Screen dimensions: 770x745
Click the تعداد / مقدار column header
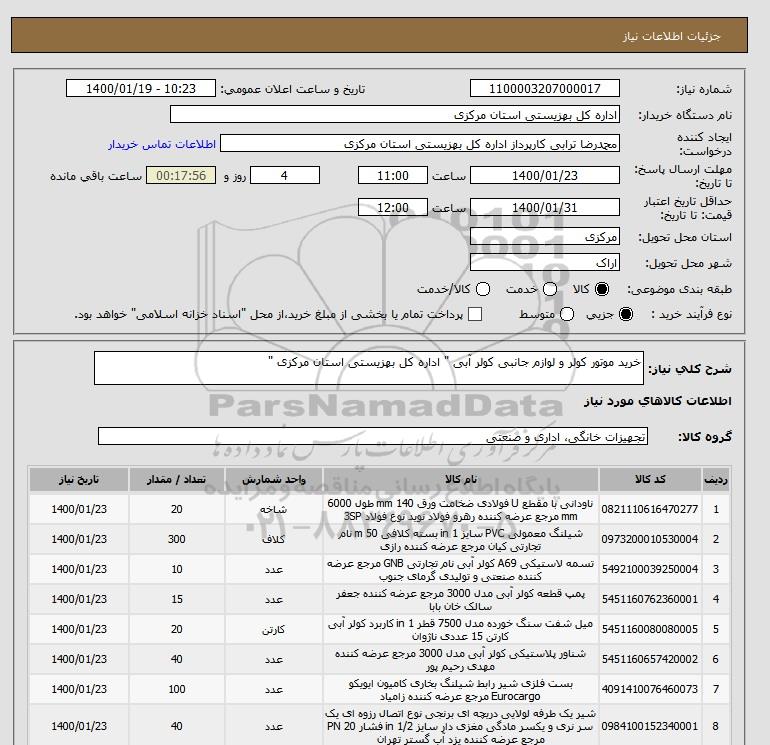click(177, 479)
